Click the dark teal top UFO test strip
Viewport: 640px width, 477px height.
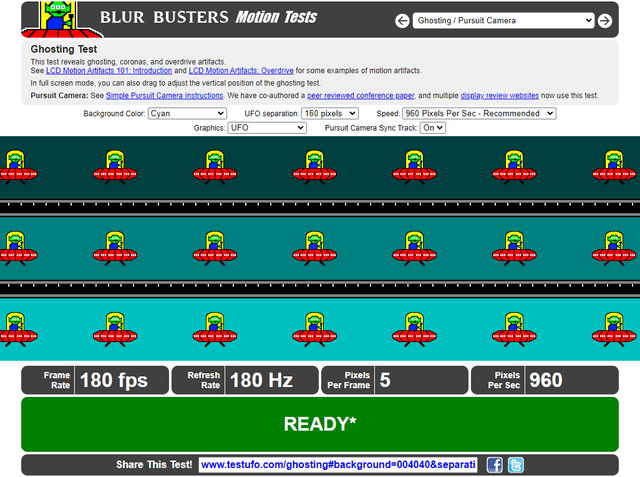click(x=320, y=168)
